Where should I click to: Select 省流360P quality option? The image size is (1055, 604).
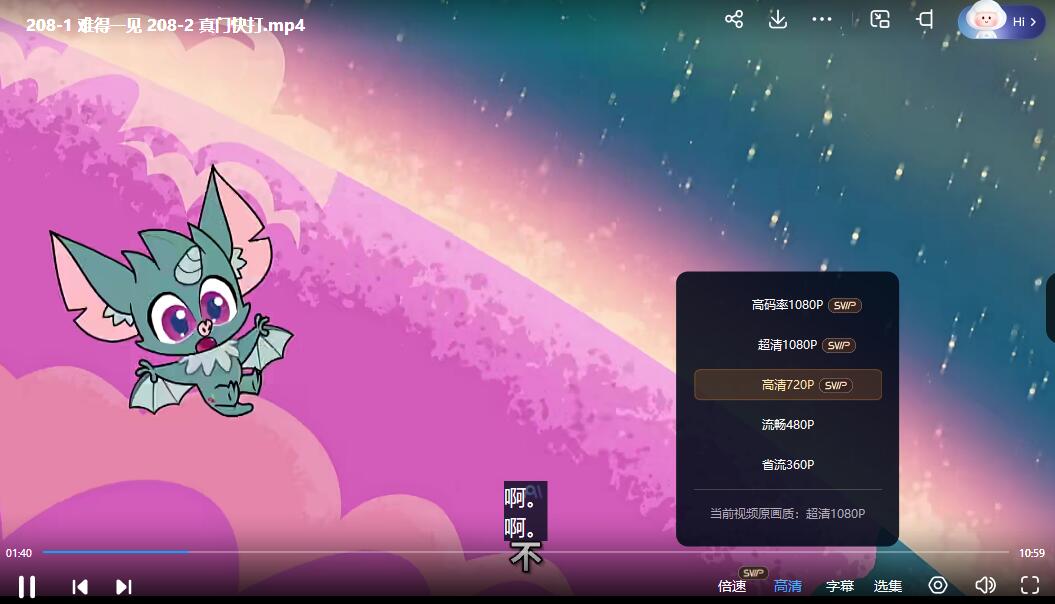click(788, 464)
